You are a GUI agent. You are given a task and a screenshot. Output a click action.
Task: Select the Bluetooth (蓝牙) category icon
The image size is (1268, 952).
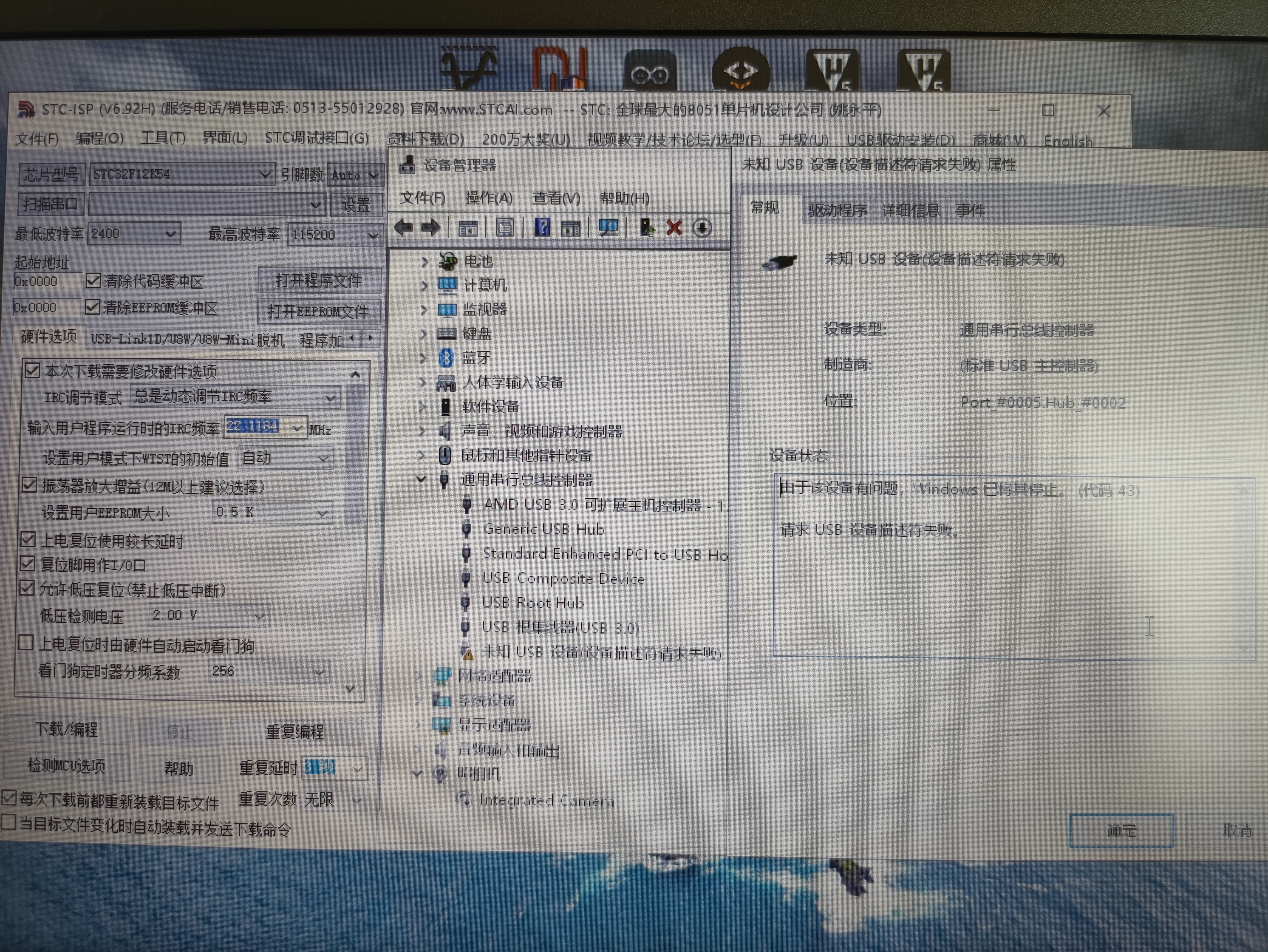[446, 358]
